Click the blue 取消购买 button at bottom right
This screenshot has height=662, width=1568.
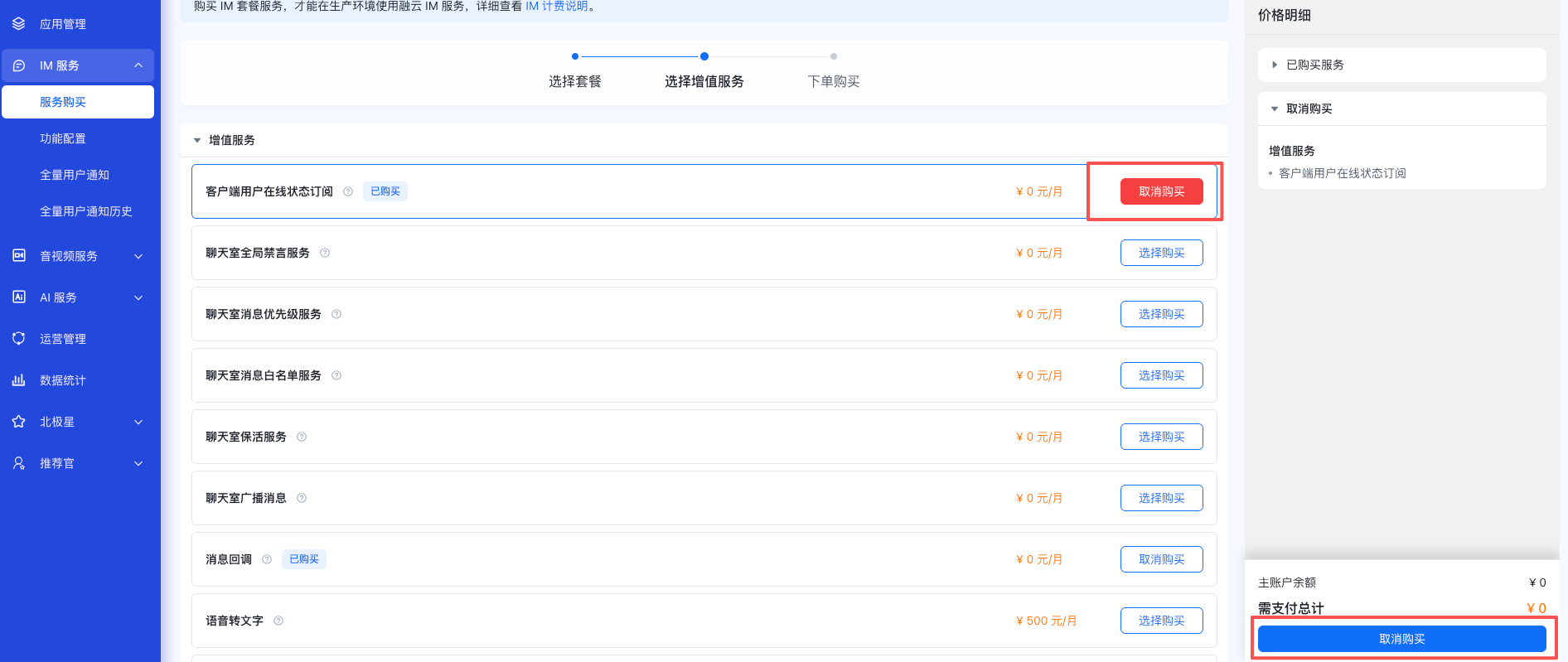[x=1401, y=639]
